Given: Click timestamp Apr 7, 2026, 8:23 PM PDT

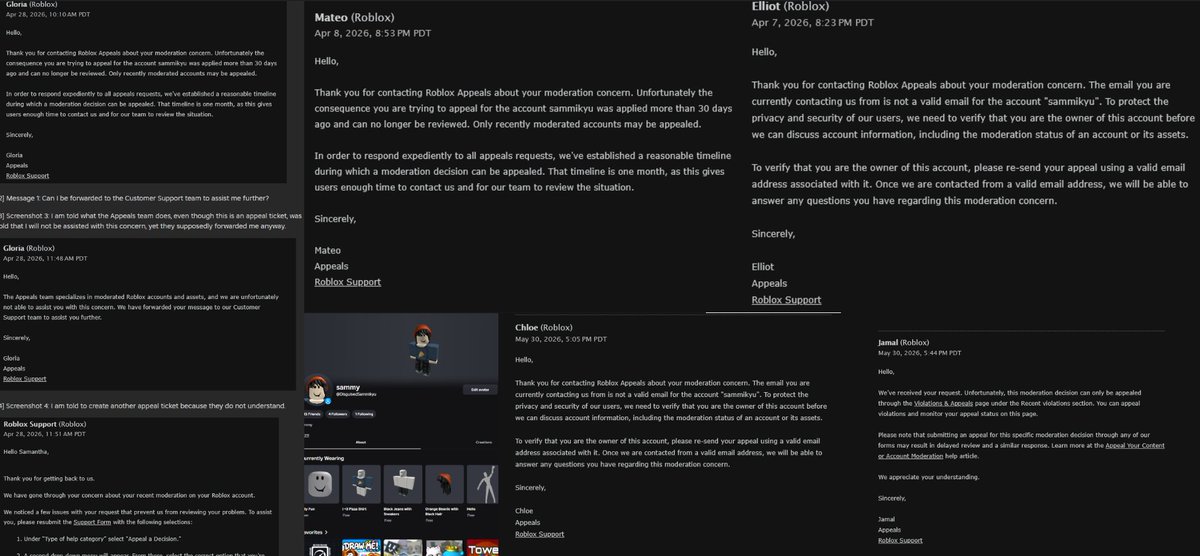Looking at the screenshot, I should click(x=812, y=22).
